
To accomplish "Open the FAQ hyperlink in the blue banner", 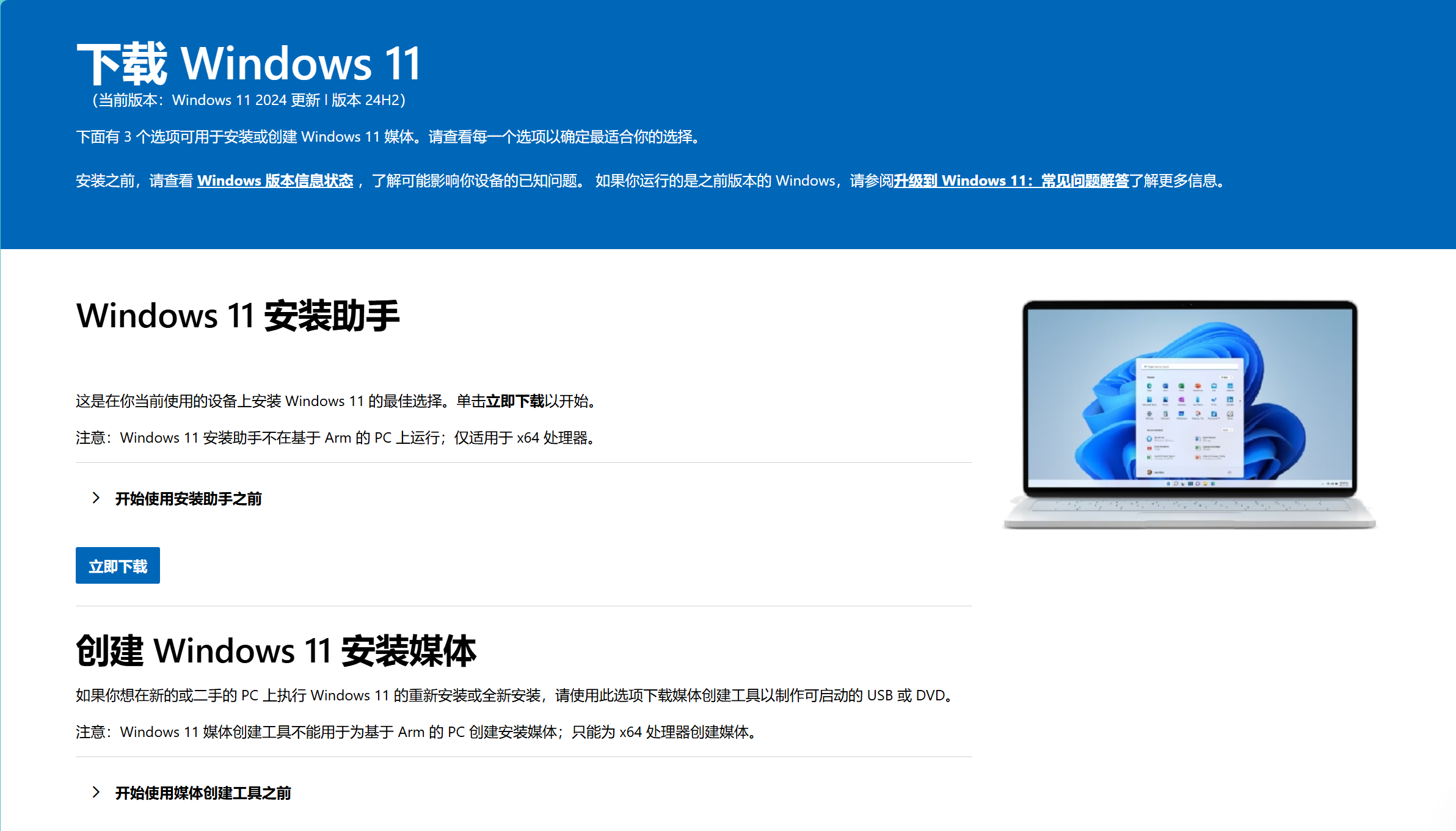I will [x=1013, y=181].
